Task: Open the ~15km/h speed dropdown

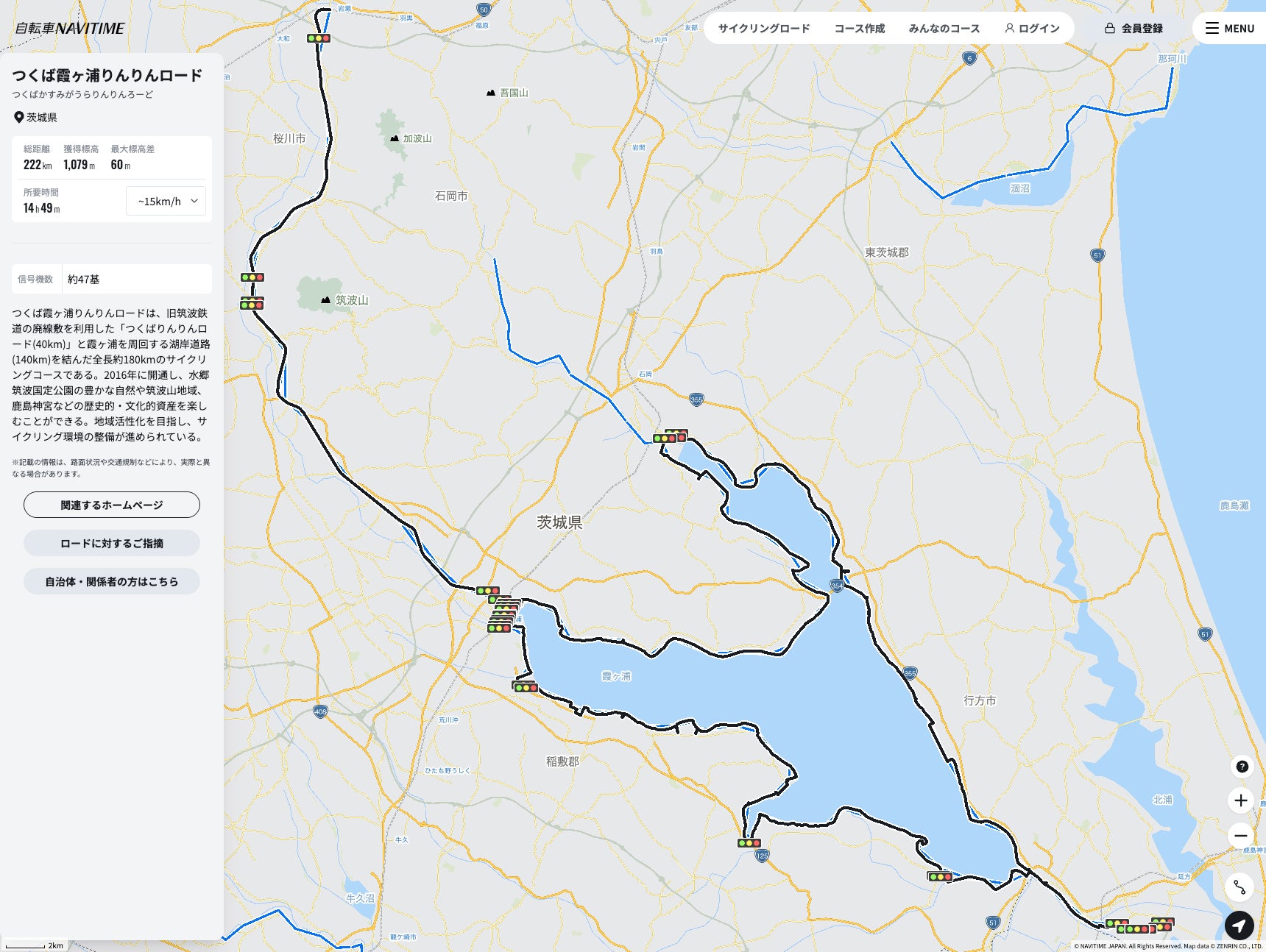Action: (166, 201)
